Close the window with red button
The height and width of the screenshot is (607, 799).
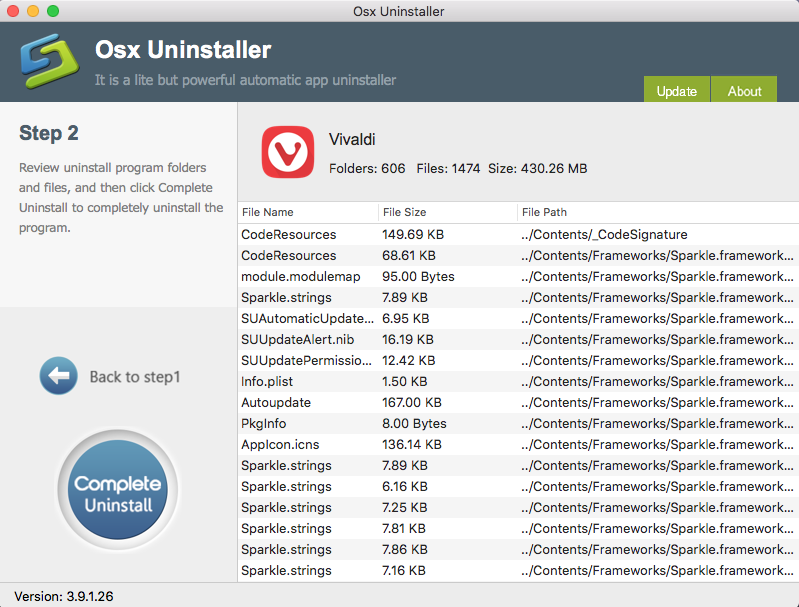tap(13, 11)
